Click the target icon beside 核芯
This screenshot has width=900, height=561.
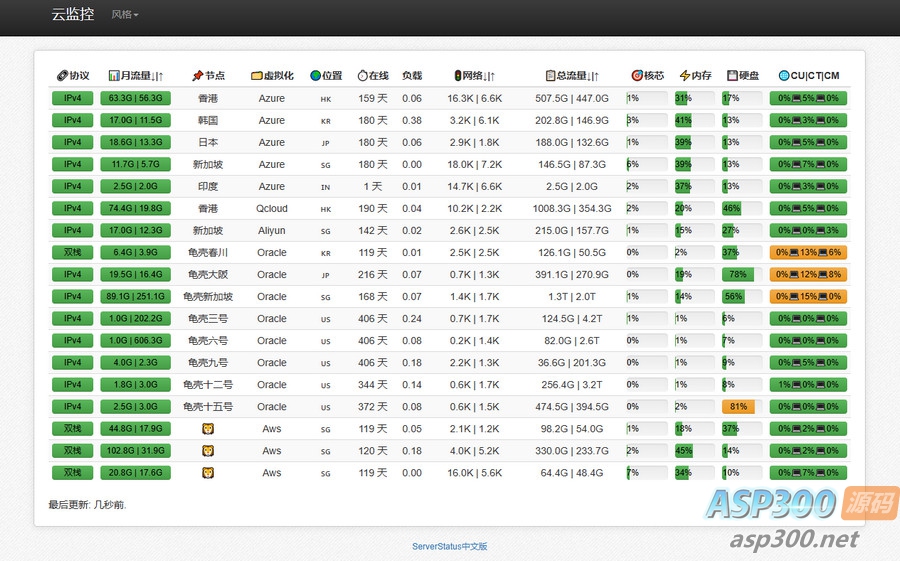click(637, 76)
